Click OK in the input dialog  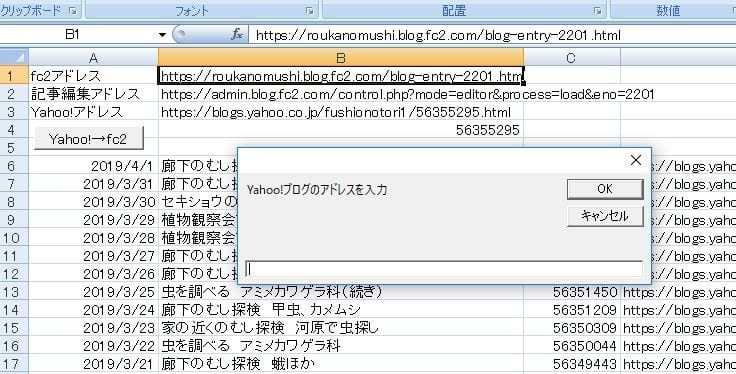605,189
